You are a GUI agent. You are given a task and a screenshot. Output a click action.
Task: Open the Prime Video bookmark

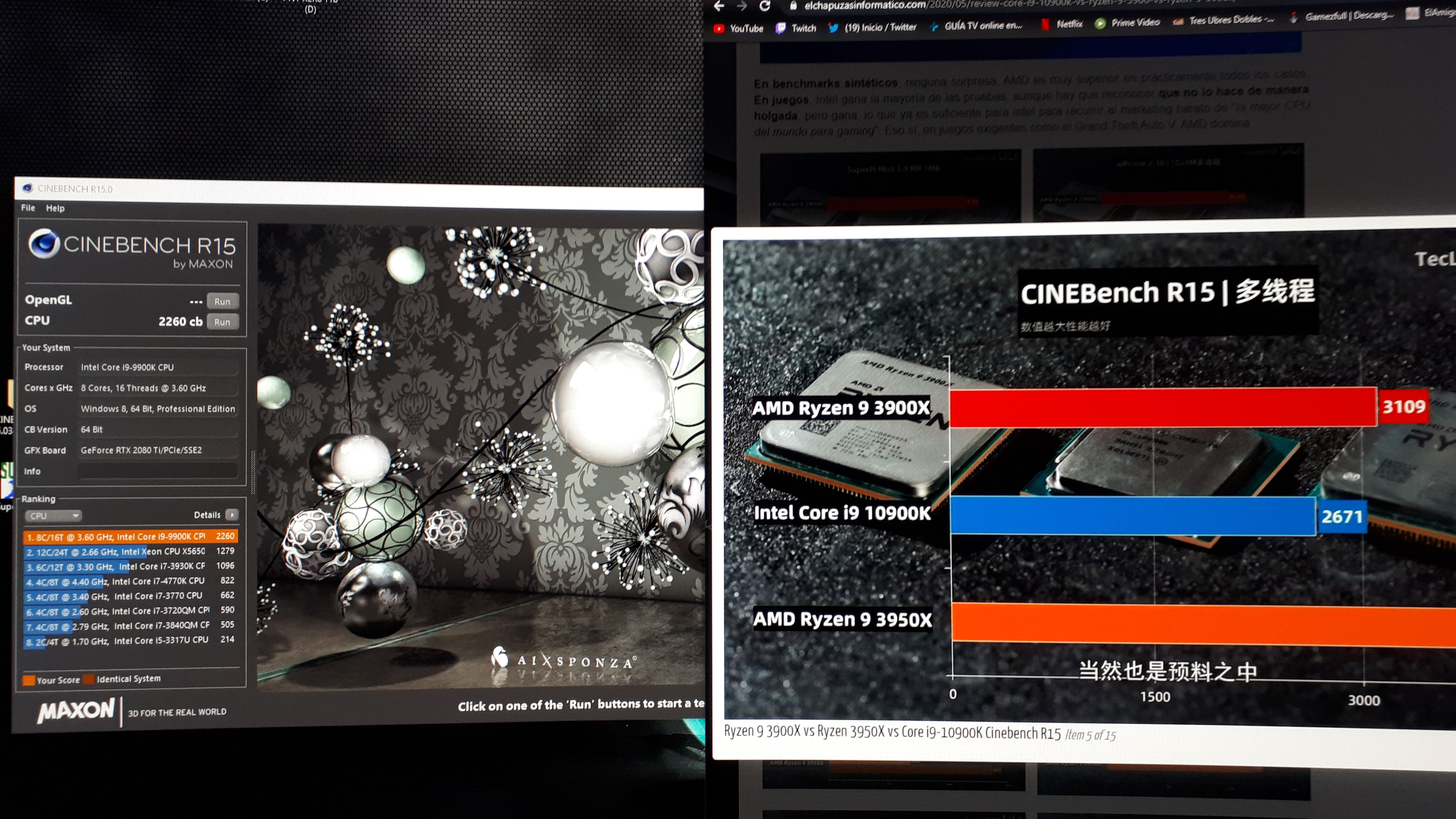(1127, 23)
